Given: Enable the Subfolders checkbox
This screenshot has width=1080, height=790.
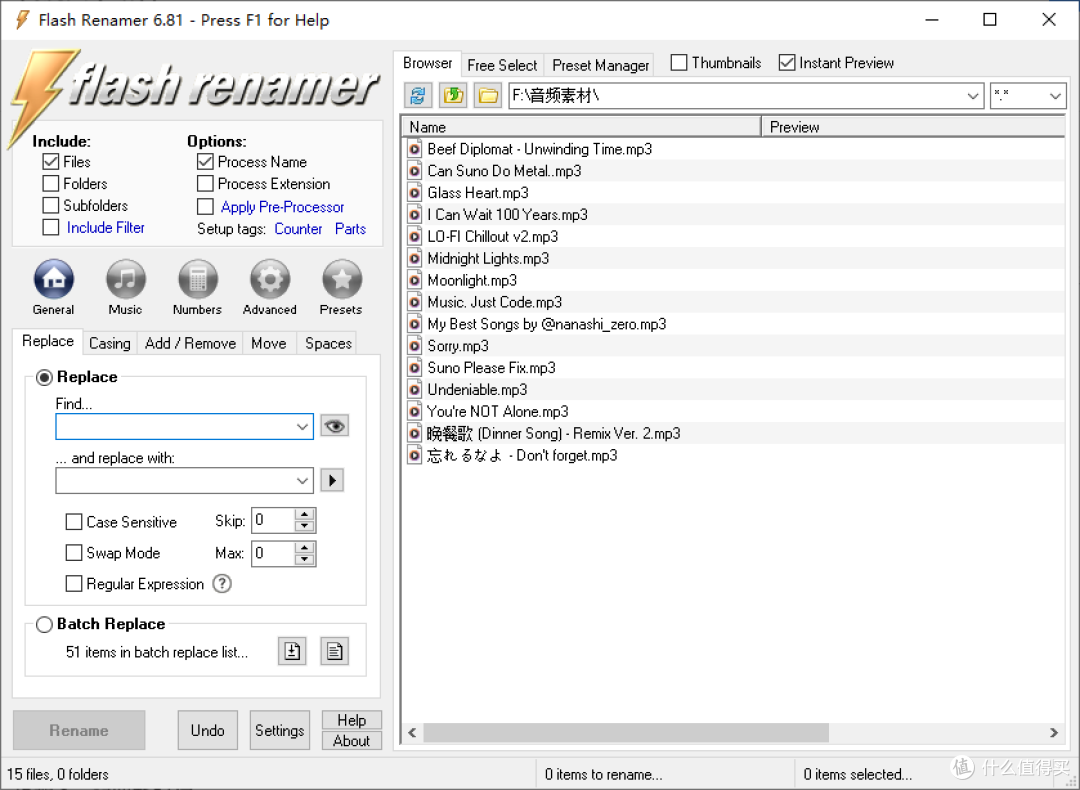Looking at the screenshot, I should coord(50,206).
